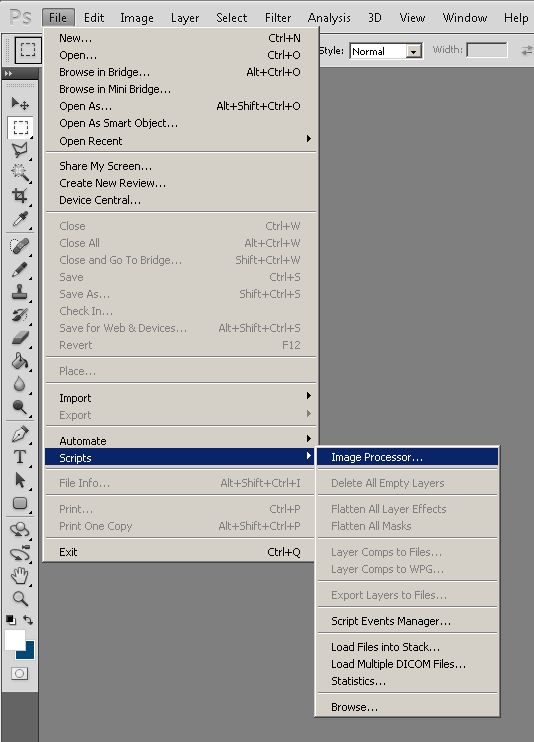Choose New... from the File menu
The height and width of the screenshot is (742, 534).
click(x=181, y=38)
